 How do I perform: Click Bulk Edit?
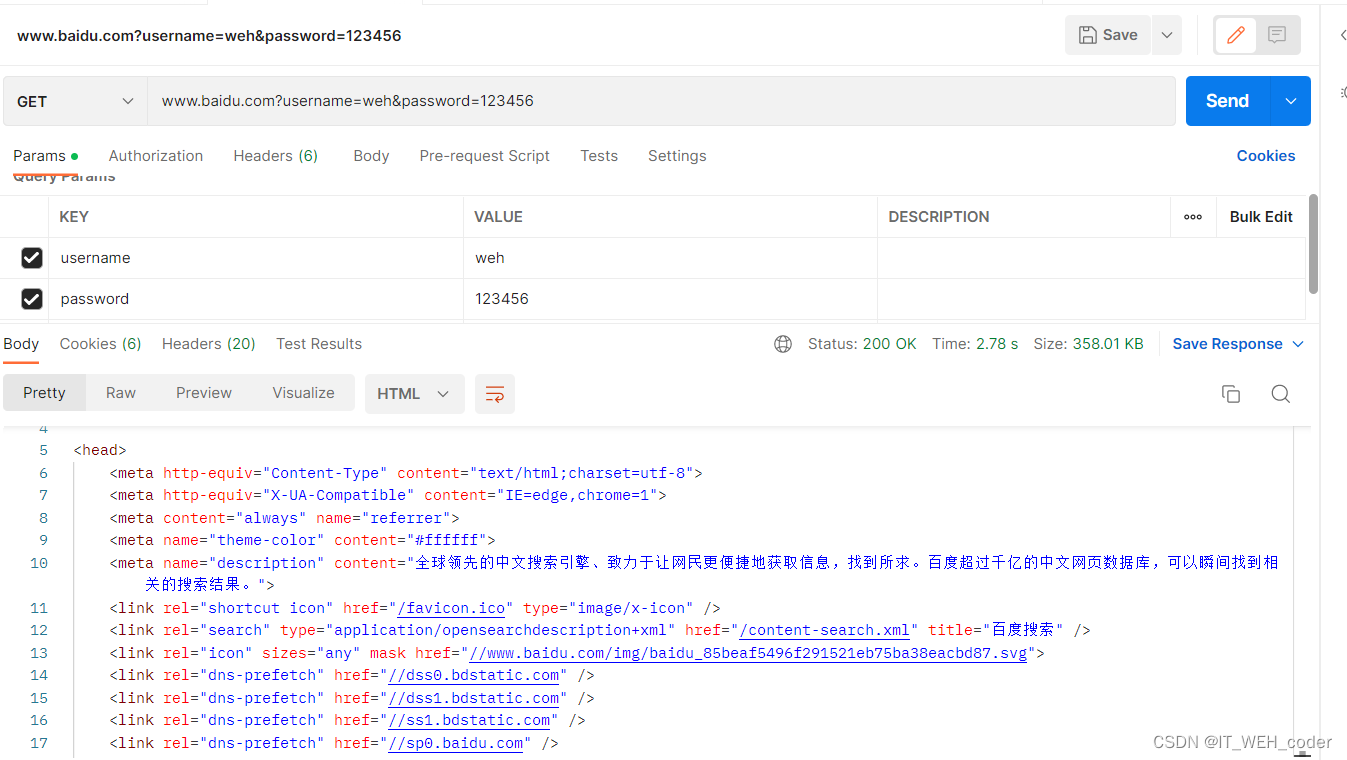click(x=1261, y=217)
